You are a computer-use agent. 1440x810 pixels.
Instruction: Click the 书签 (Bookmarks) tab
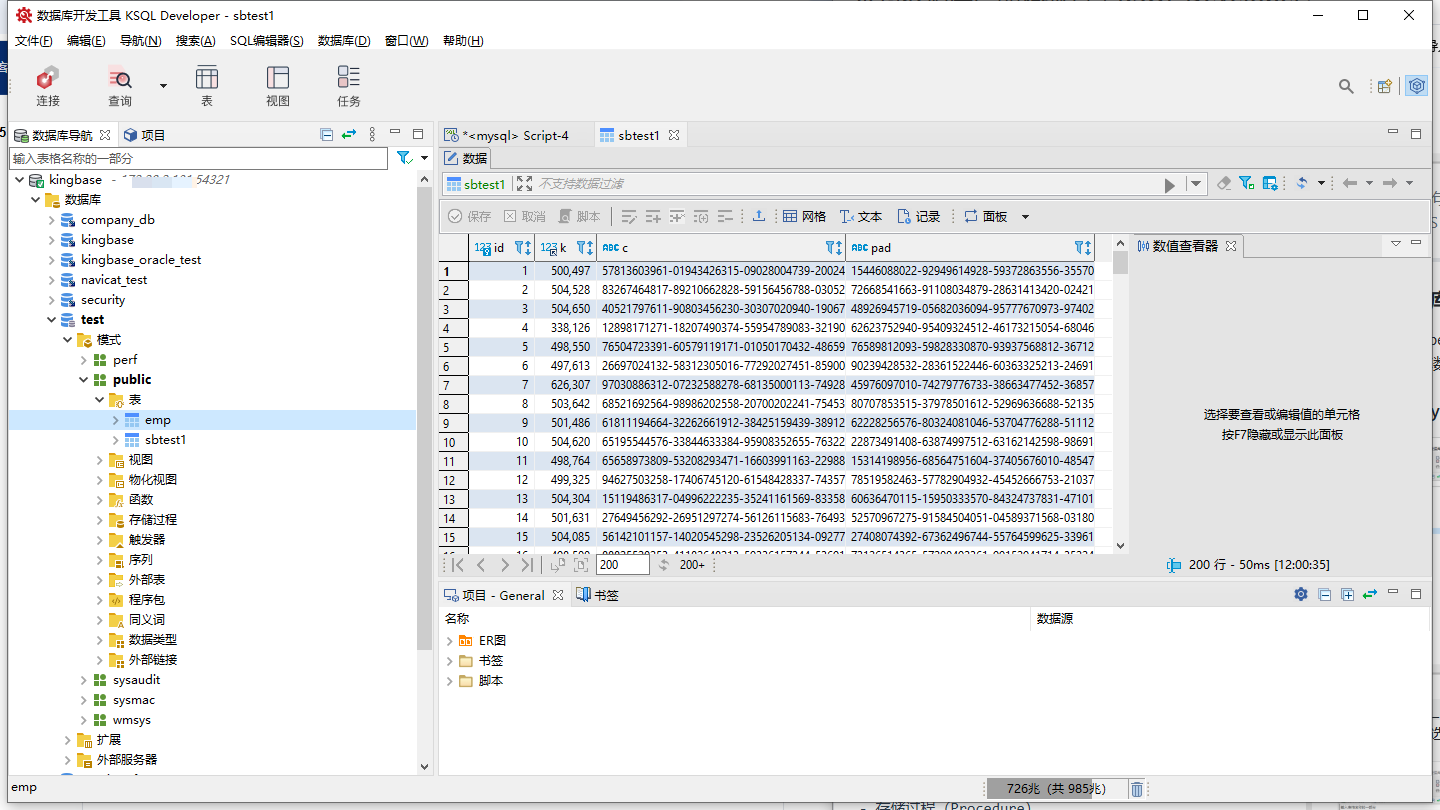[598, 595]
